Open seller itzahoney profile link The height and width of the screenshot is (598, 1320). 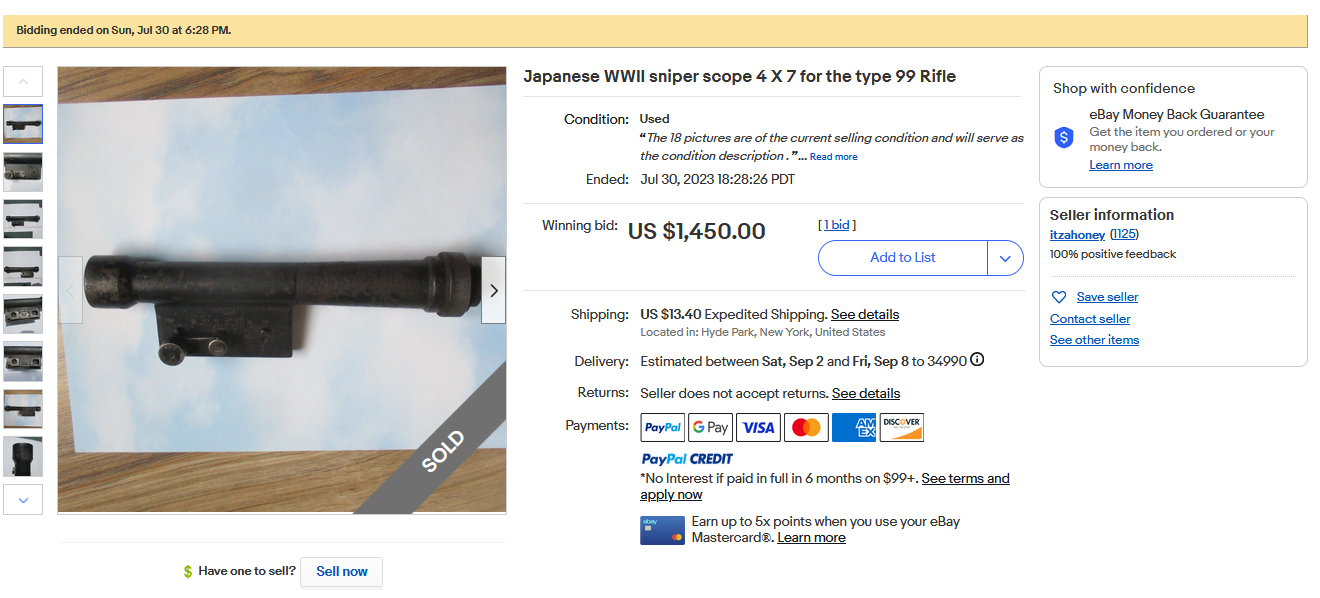pos(1077,235)
